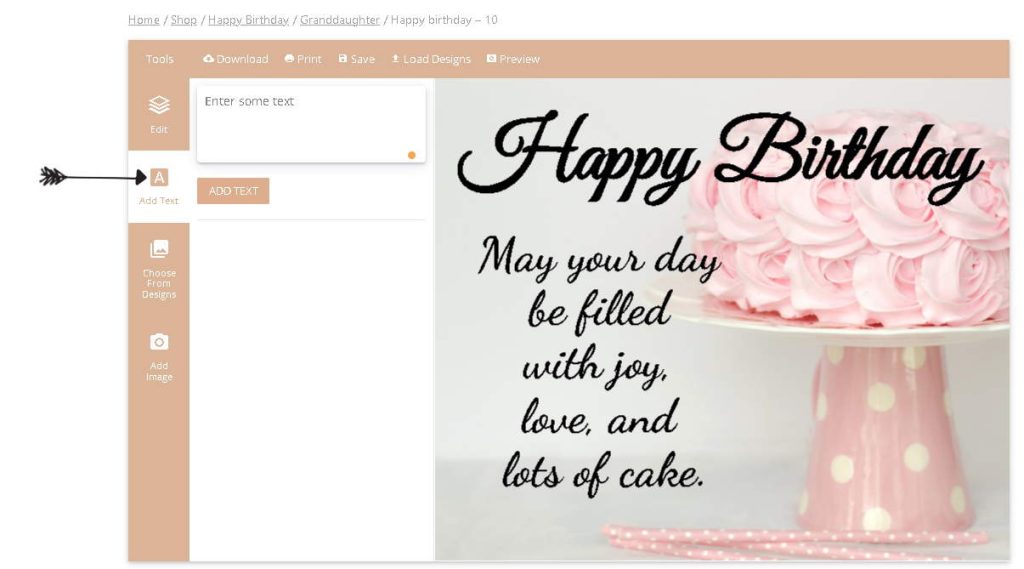
Task: Preview the card
Action: [x=513, y=59]
